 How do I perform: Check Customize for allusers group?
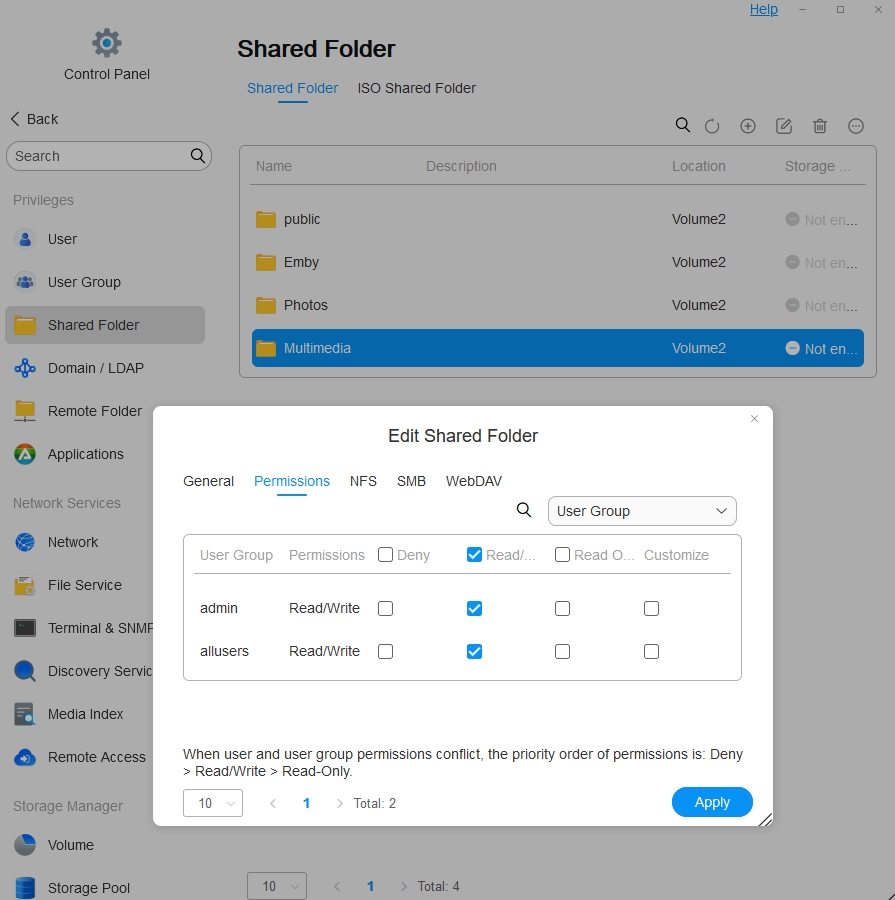tap(651, 651)
